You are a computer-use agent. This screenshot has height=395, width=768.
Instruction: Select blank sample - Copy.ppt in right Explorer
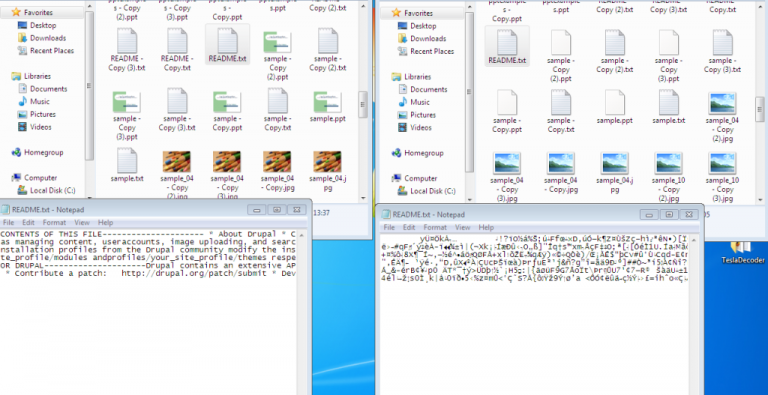coord(507,111)
